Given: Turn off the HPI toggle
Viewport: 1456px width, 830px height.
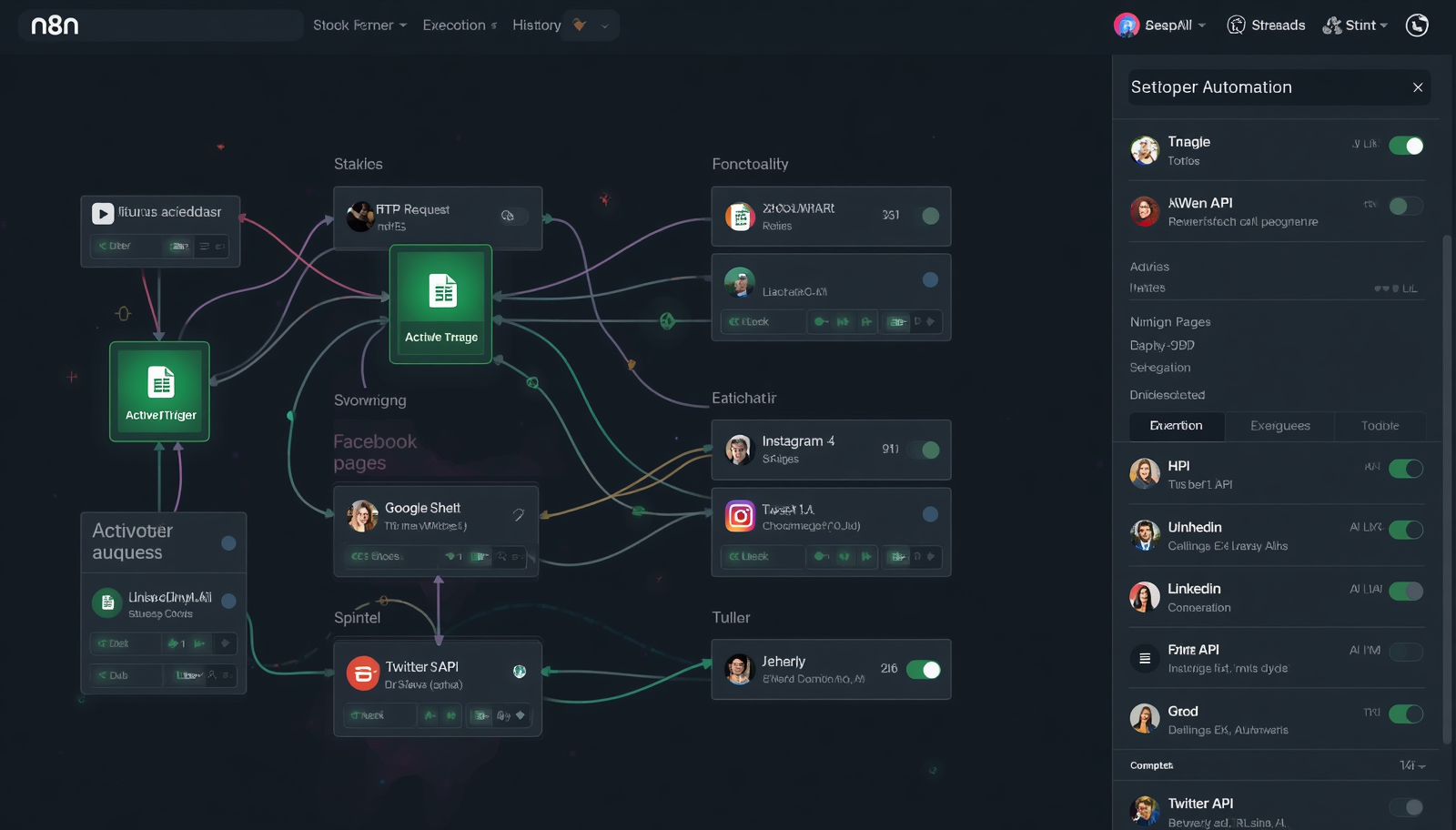Looking at the screenshot, I should click(x=1406, y=469).
